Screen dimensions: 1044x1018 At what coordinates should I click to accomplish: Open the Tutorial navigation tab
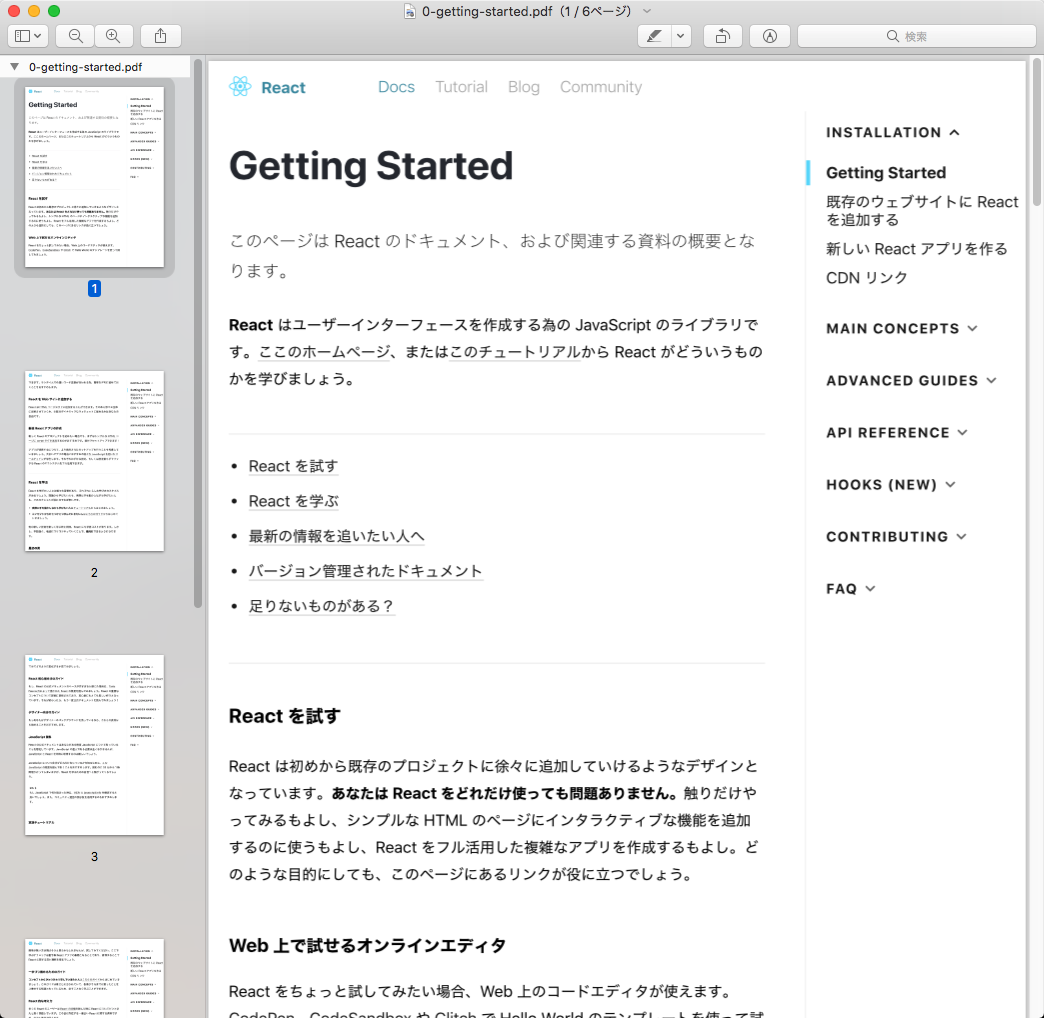pyautogui.click(x=461, y=87)
